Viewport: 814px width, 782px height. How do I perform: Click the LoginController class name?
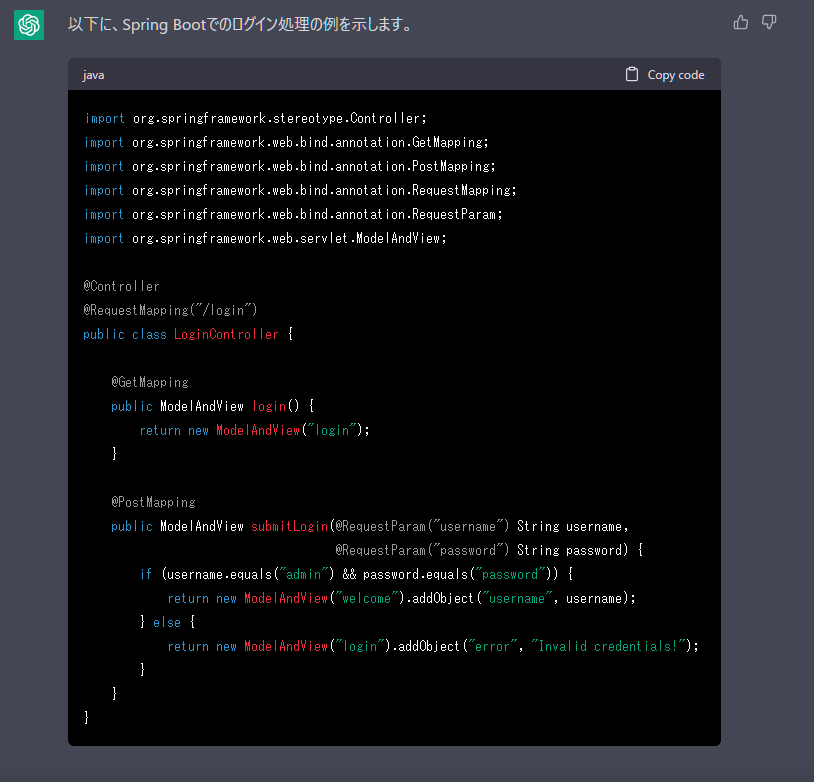pos(226,334)
